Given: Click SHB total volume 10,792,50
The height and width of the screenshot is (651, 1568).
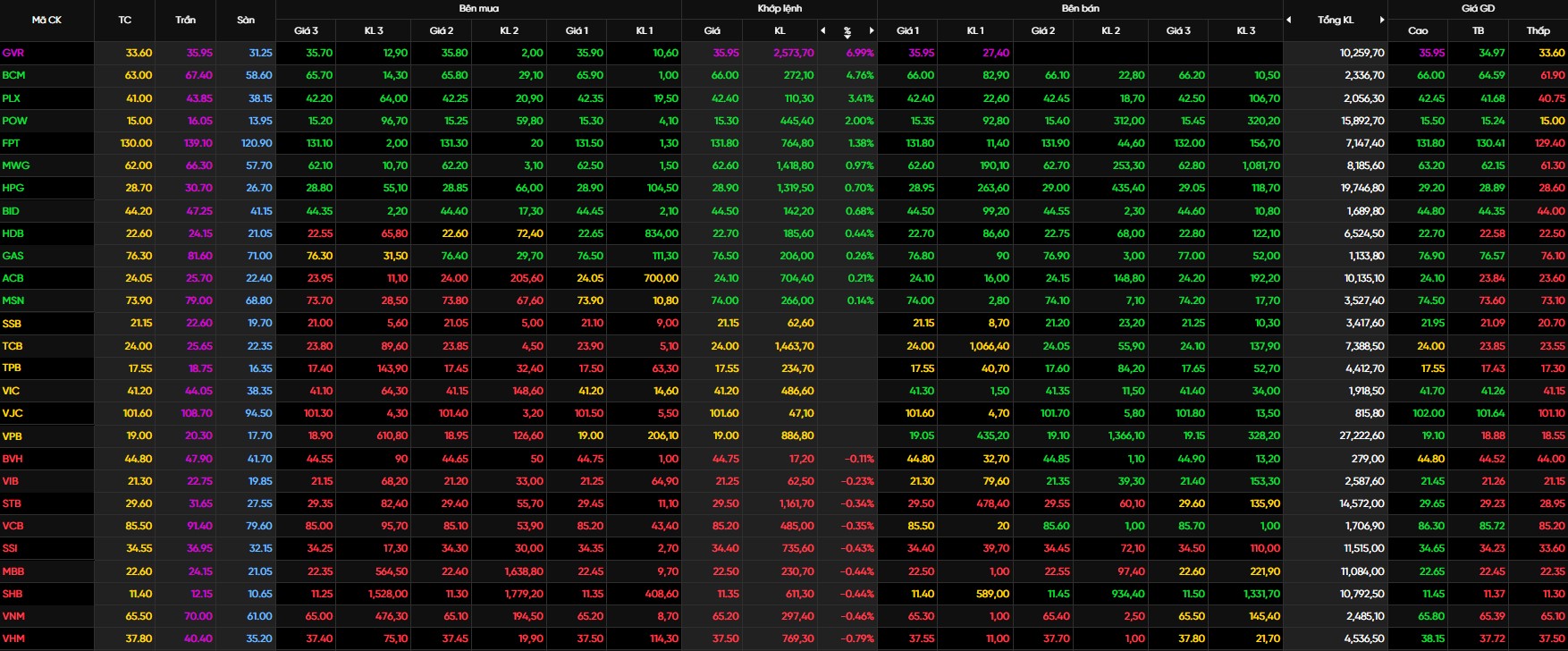Looking at the screenshot, I should 1362,594.
